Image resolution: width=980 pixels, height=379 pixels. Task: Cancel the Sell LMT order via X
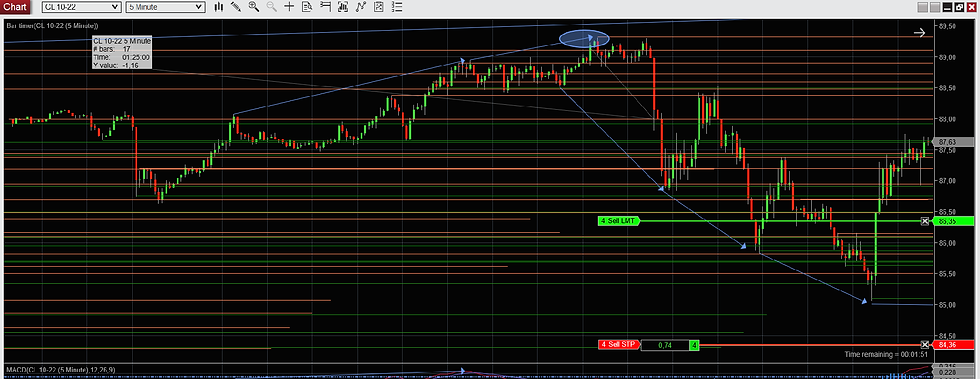(x=925, y=221)
